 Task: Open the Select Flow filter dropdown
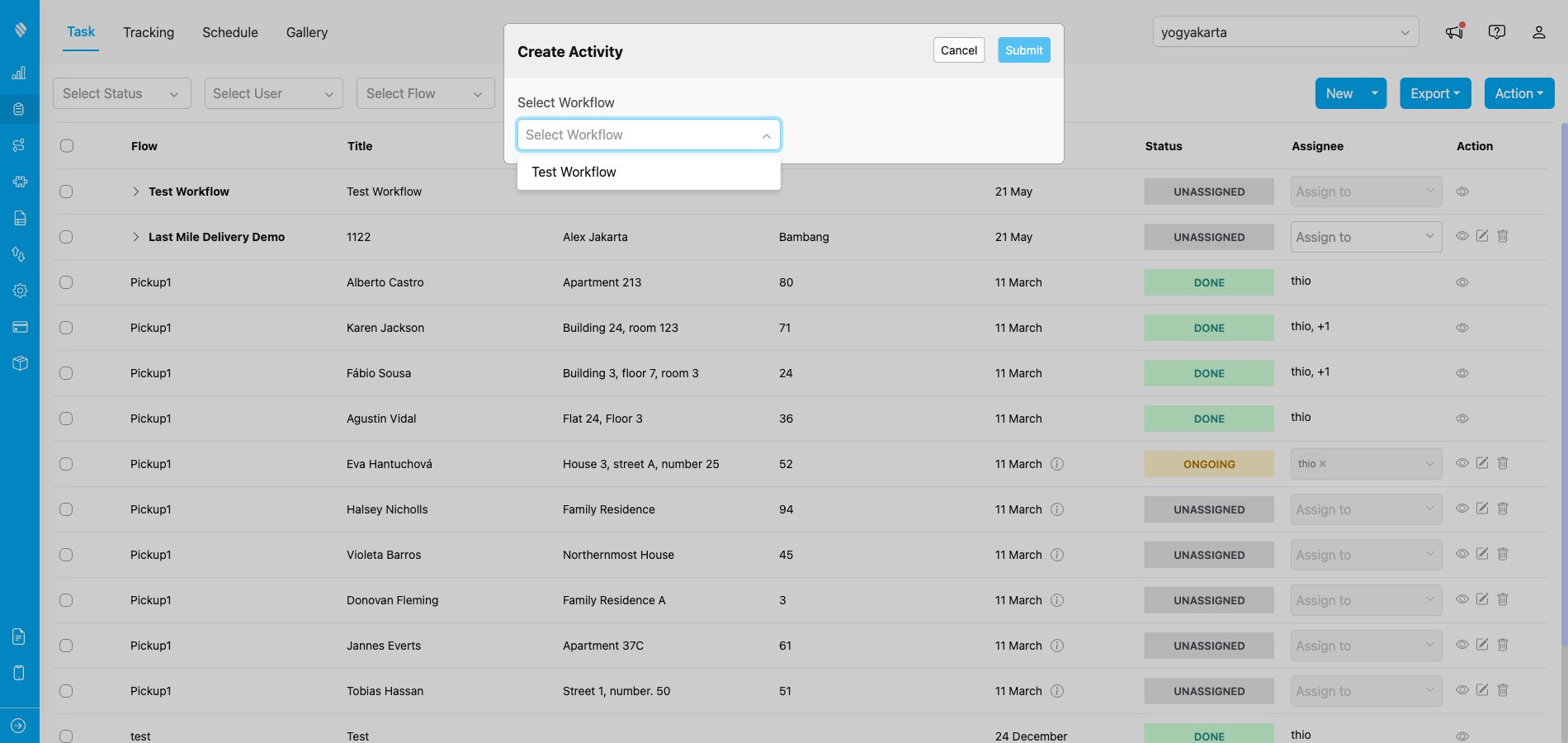point(426,93)
